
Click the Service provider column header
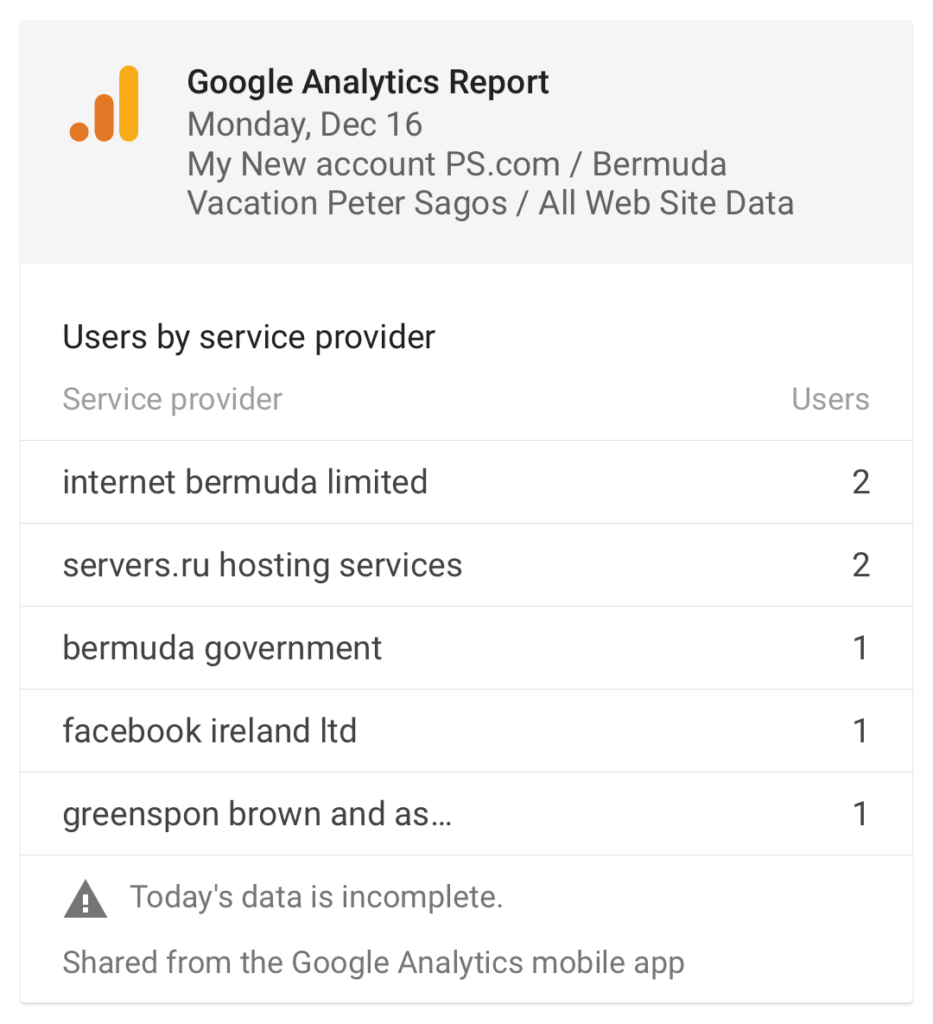click(x=172, y=399)
